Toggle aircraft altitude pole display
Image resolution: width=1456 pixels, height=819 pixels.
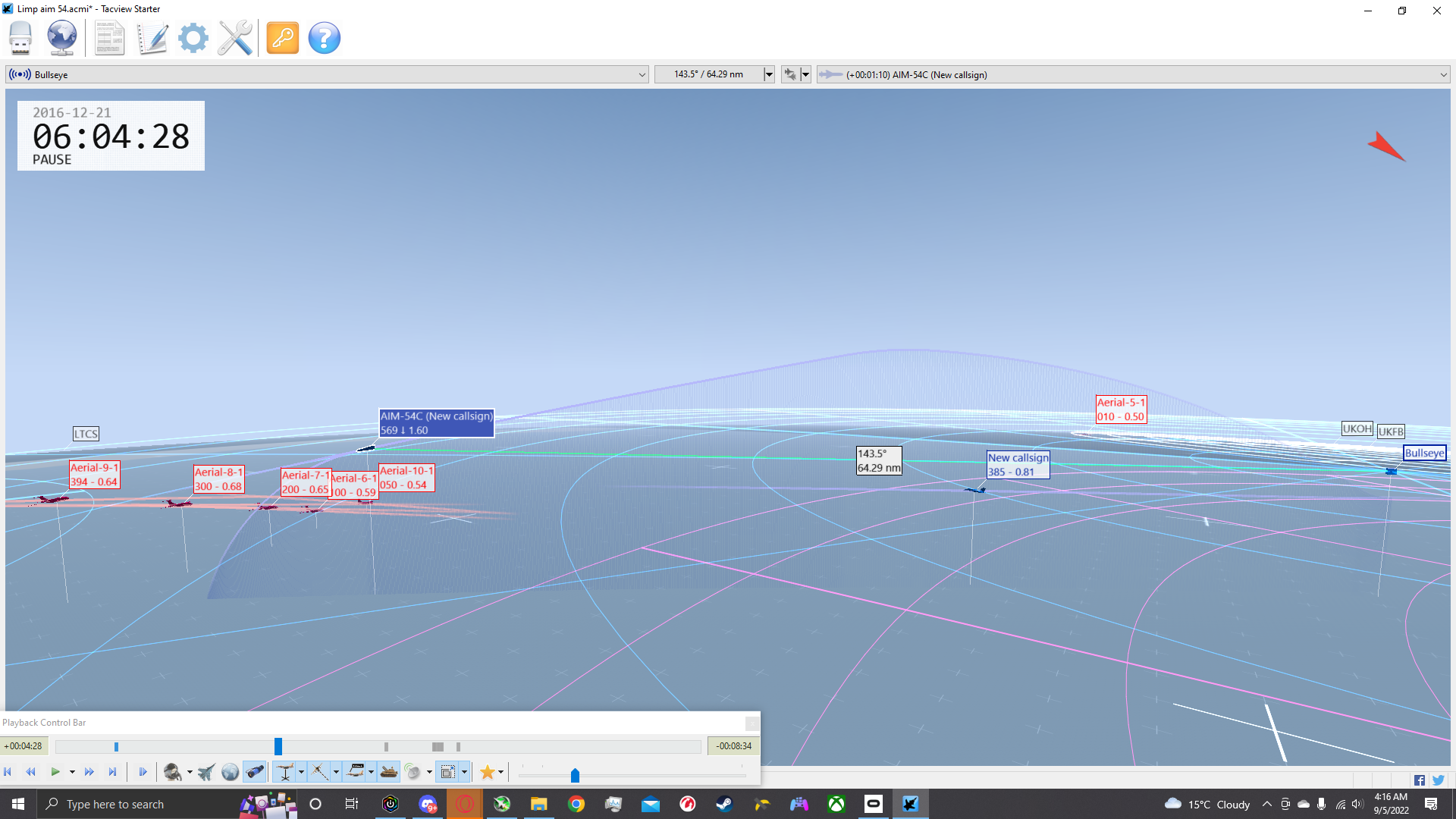click(285, 772)
